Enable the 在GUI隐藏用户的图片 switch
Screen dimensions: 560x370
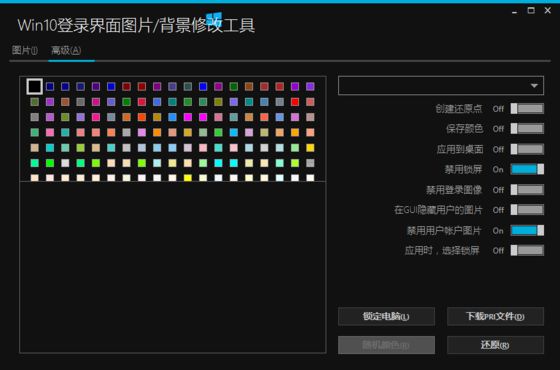point(527,210)
